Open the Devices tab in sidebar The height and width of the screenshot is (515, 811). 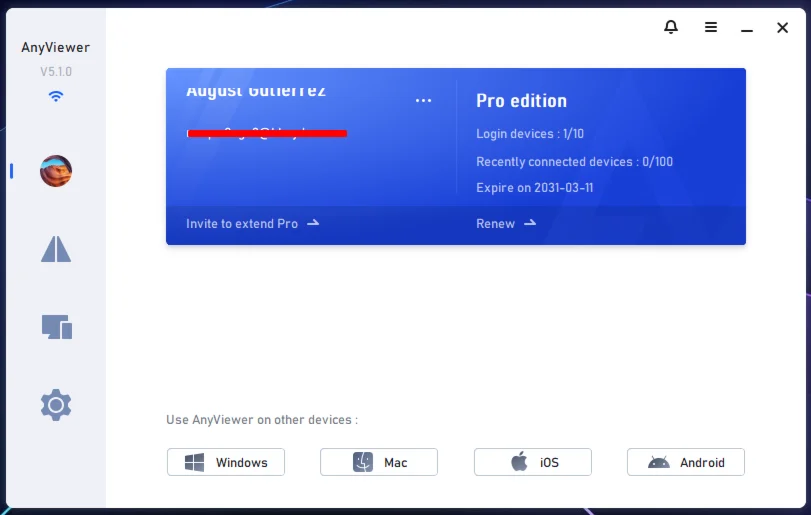click(x=56, y=327)
